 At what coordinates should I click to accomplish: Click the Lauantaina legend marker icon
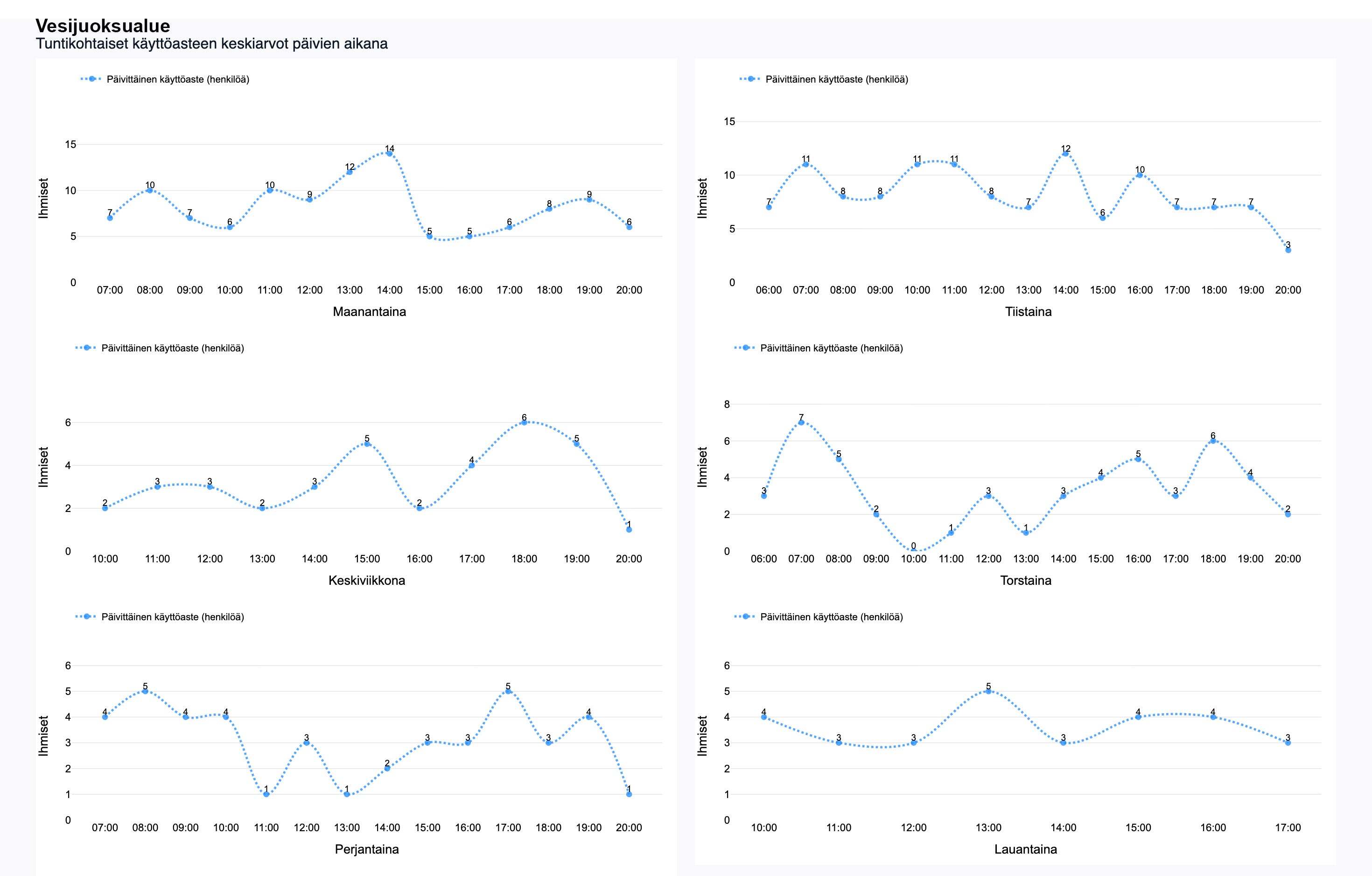click(745, 617)
